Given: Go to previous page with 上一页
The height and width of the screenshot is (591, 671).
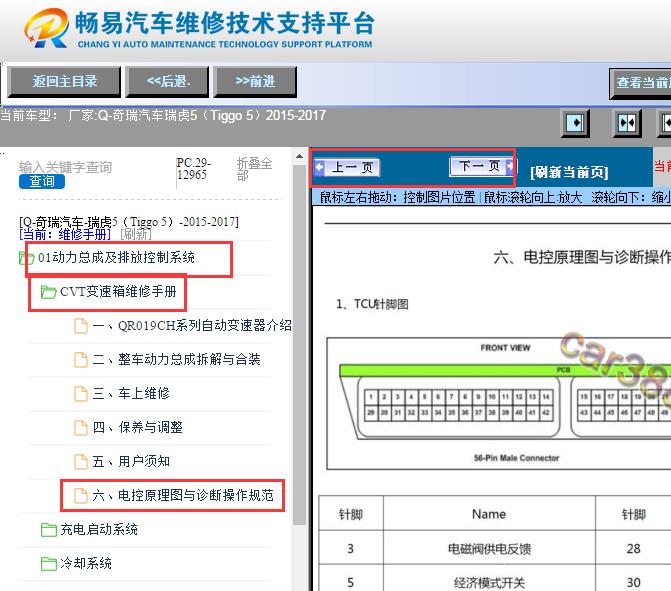Looking at the screenshot, I should click(x=347, y=167).
